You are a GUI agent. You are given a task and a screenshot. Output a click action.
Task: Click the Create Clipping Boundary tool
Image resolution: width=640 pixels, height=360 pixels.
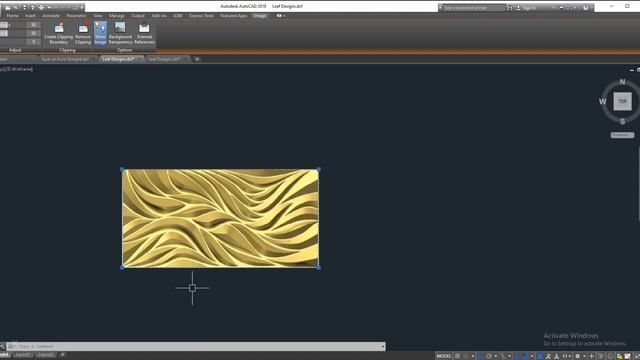[x=58, y=33]
